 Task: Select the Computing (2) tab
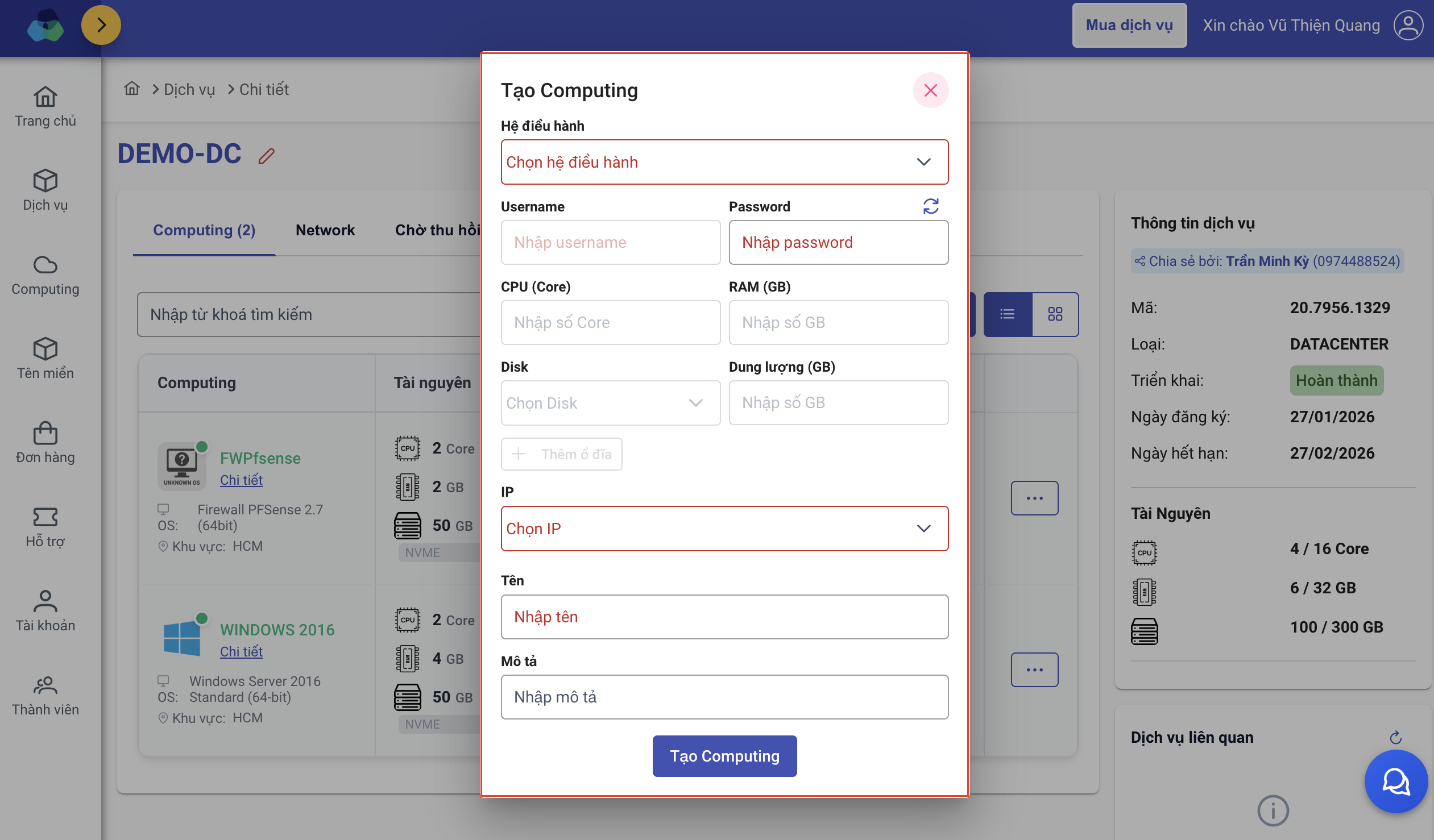[x=204, y=230]
